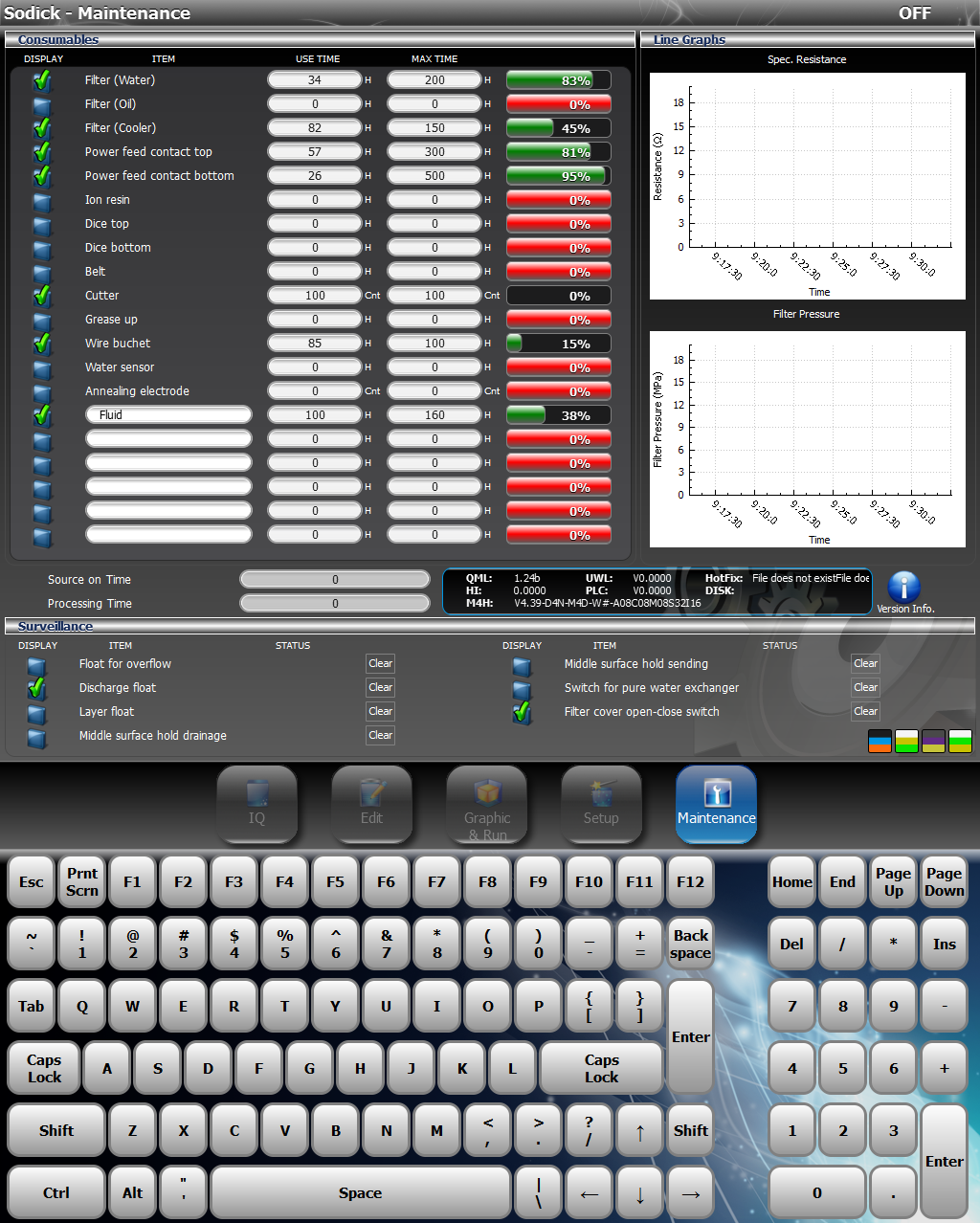
Task: Click the Ctrl key
Action: (x=56, y=1193)
